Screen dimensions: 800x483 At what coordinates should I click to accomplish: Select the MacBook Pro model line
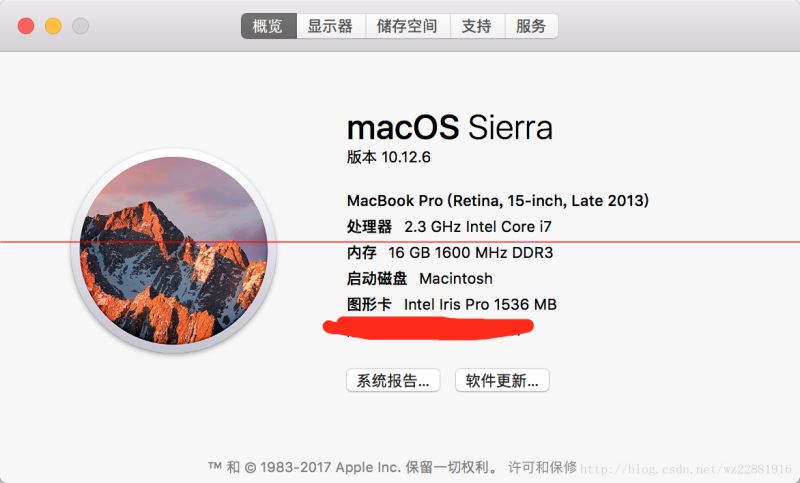tap(498, 200)
